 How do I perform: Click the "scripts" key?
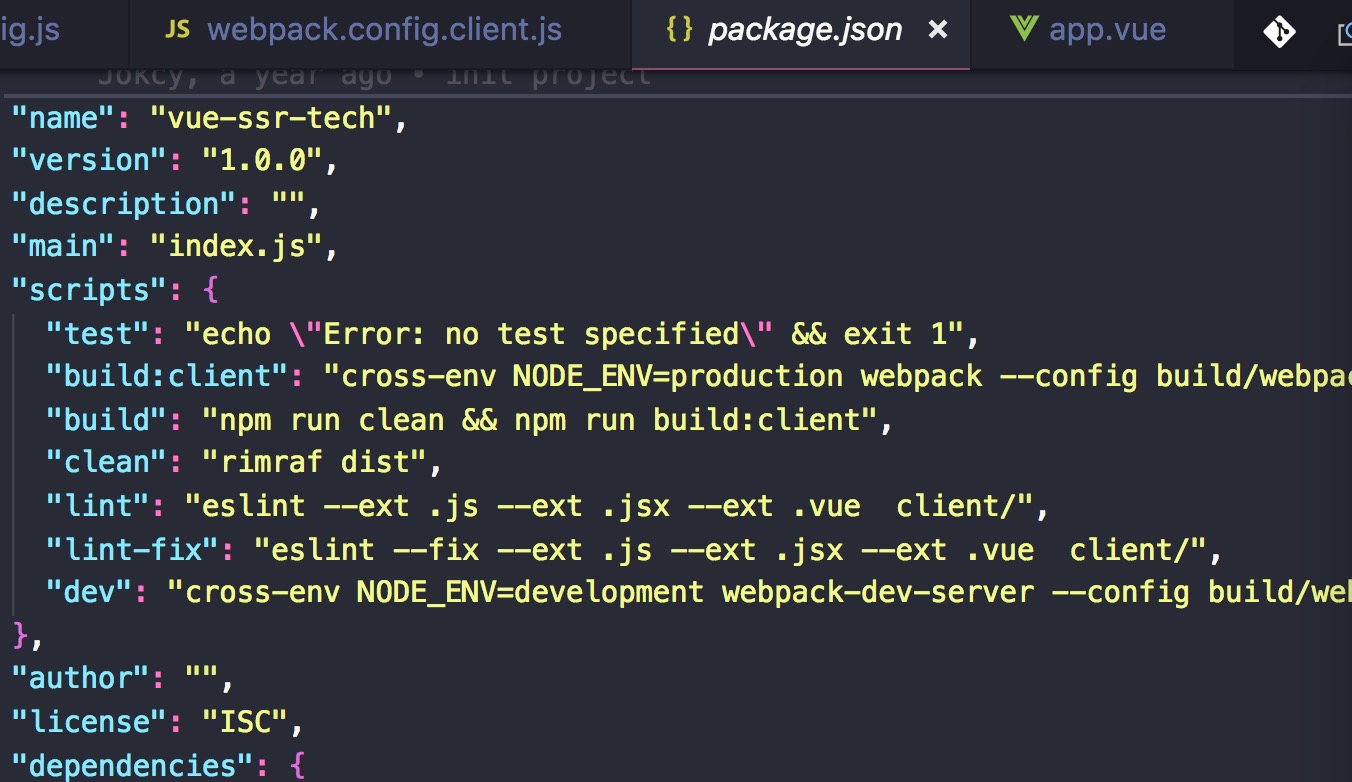pos(91,291)
